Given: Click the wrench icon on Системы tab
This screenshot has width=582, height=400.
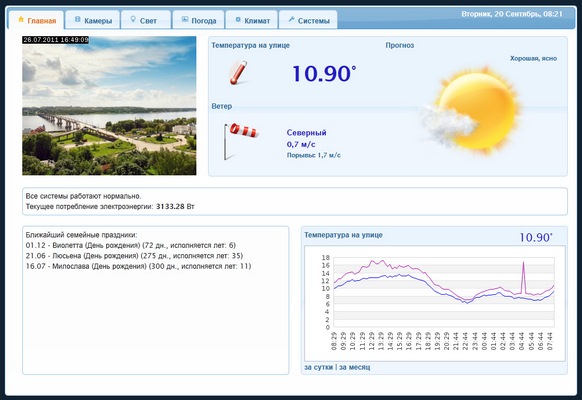Looking at the screenshot, I should (291, 19).
